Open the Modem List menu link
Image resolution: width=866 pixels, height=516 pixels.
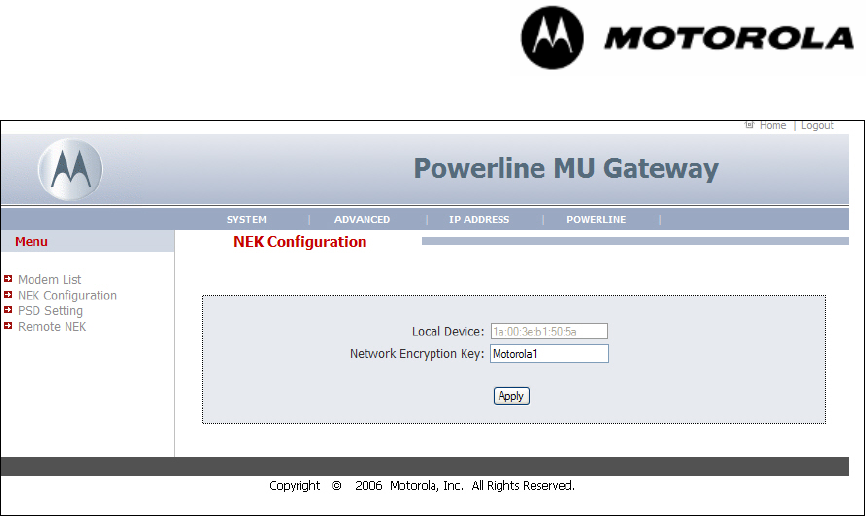click(50, 280)
